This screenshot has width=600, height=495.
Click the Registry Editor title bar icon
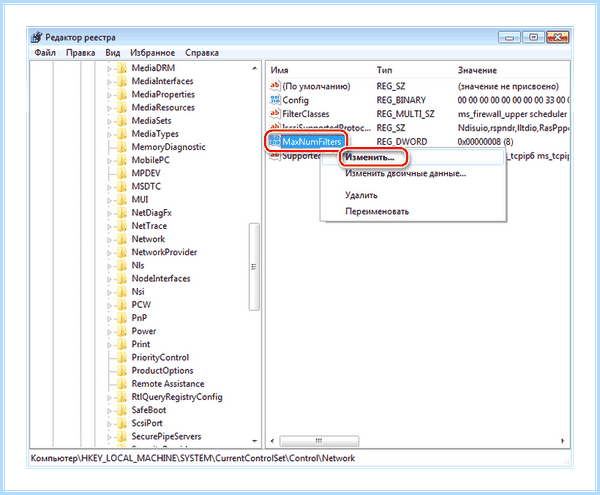36,37
